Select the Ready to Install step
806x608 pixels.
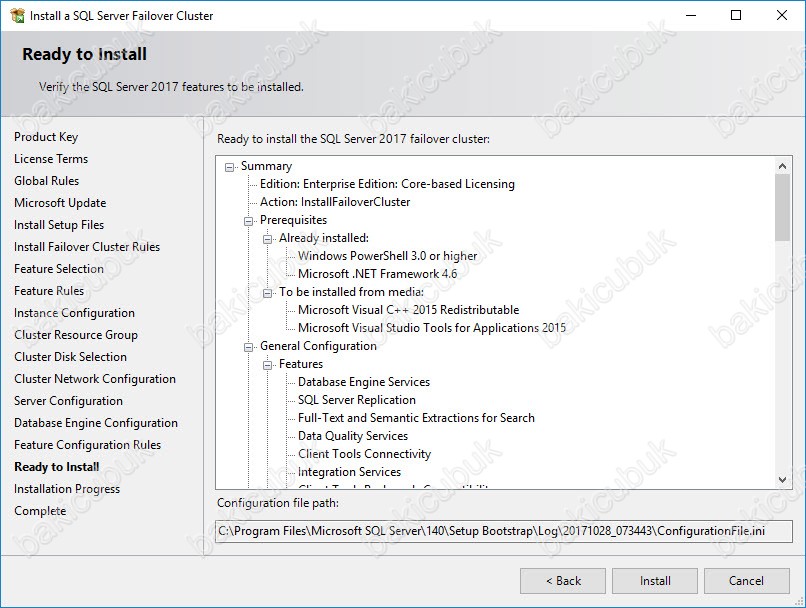point(57,467)
